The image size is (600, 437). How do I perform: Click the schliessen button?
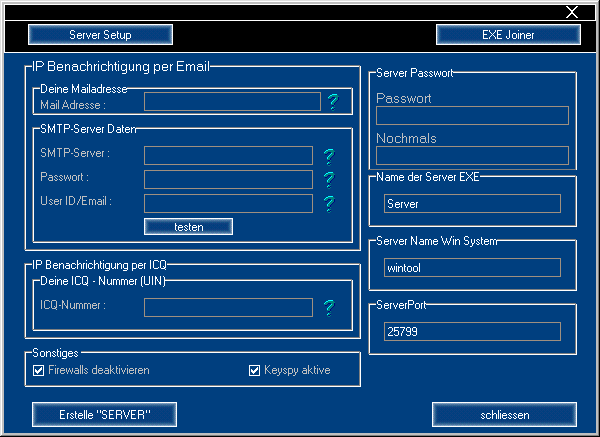(505, 414)
